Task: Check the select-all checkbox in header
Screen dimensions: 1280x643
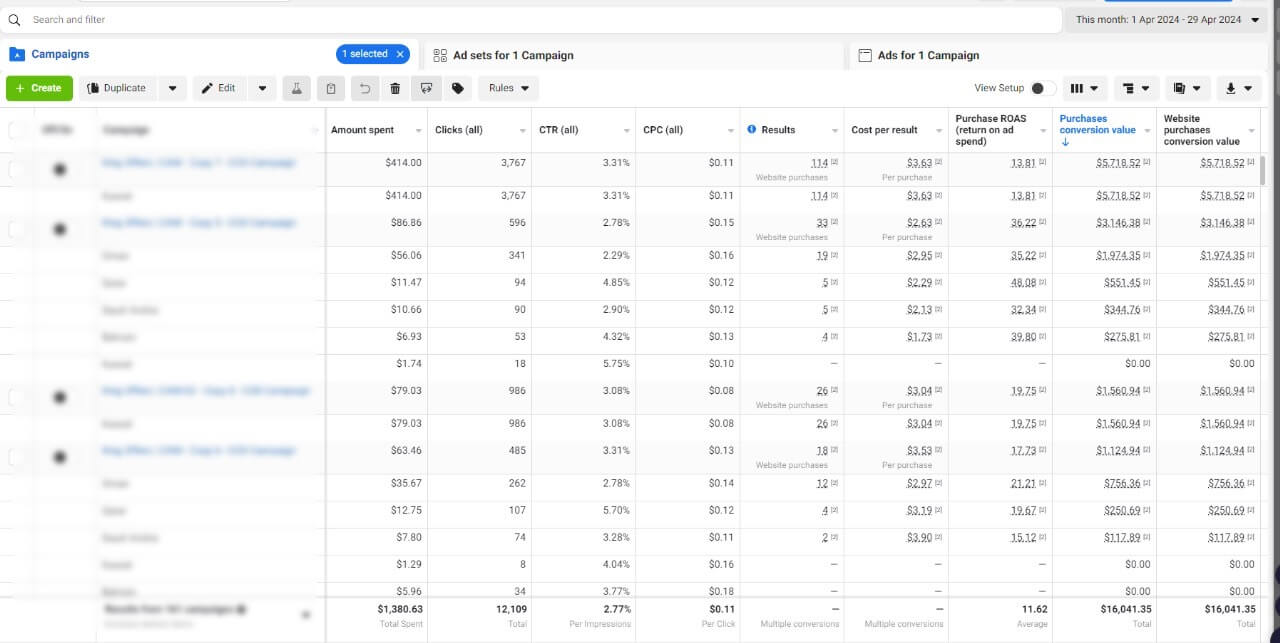Action: tap(17, 130)
